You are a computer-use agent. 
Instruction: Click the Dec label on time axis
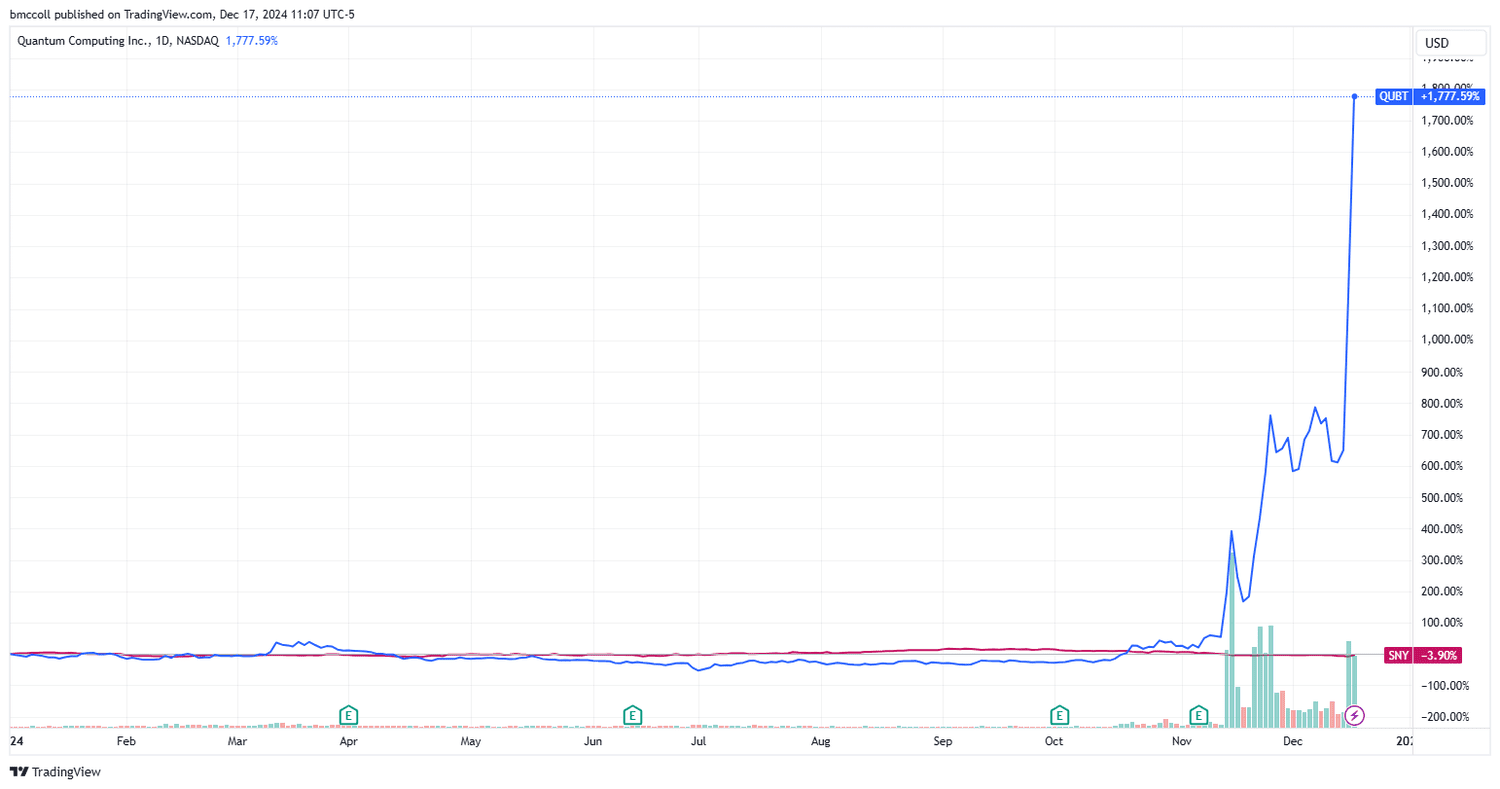coord(1293,742)
